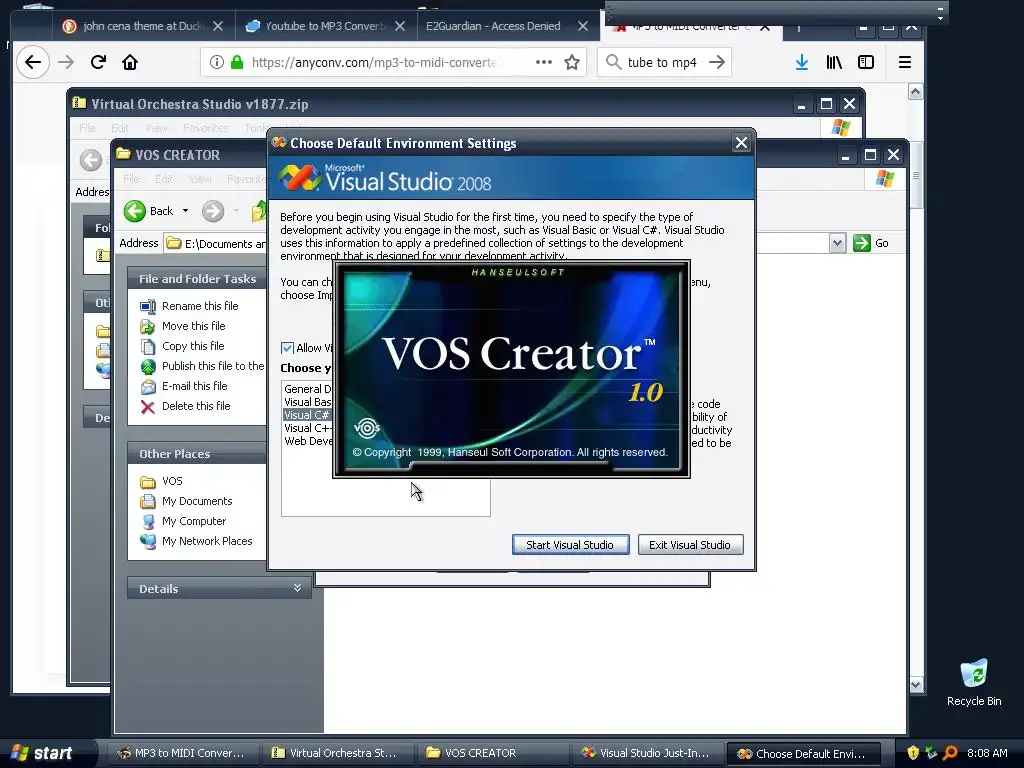This screenshot has height=768, width=1024.
Task: Open Choose Default Environment taskbar button
Action: coord(803,754)
